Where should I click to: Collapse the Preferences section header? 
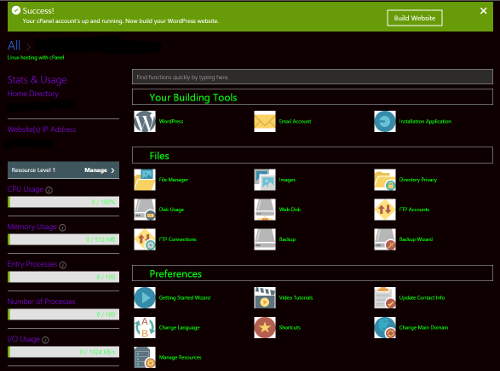312,273
